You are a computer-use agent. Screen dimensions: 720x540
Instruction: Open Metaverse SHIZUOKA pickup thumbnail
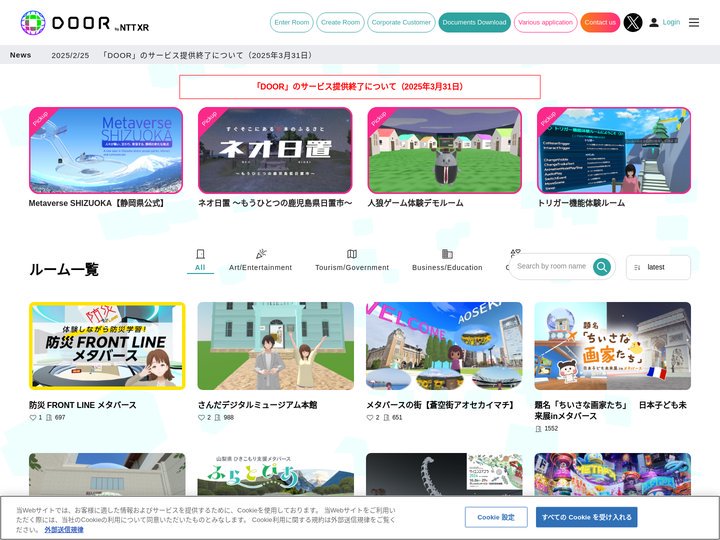[106, 151]
